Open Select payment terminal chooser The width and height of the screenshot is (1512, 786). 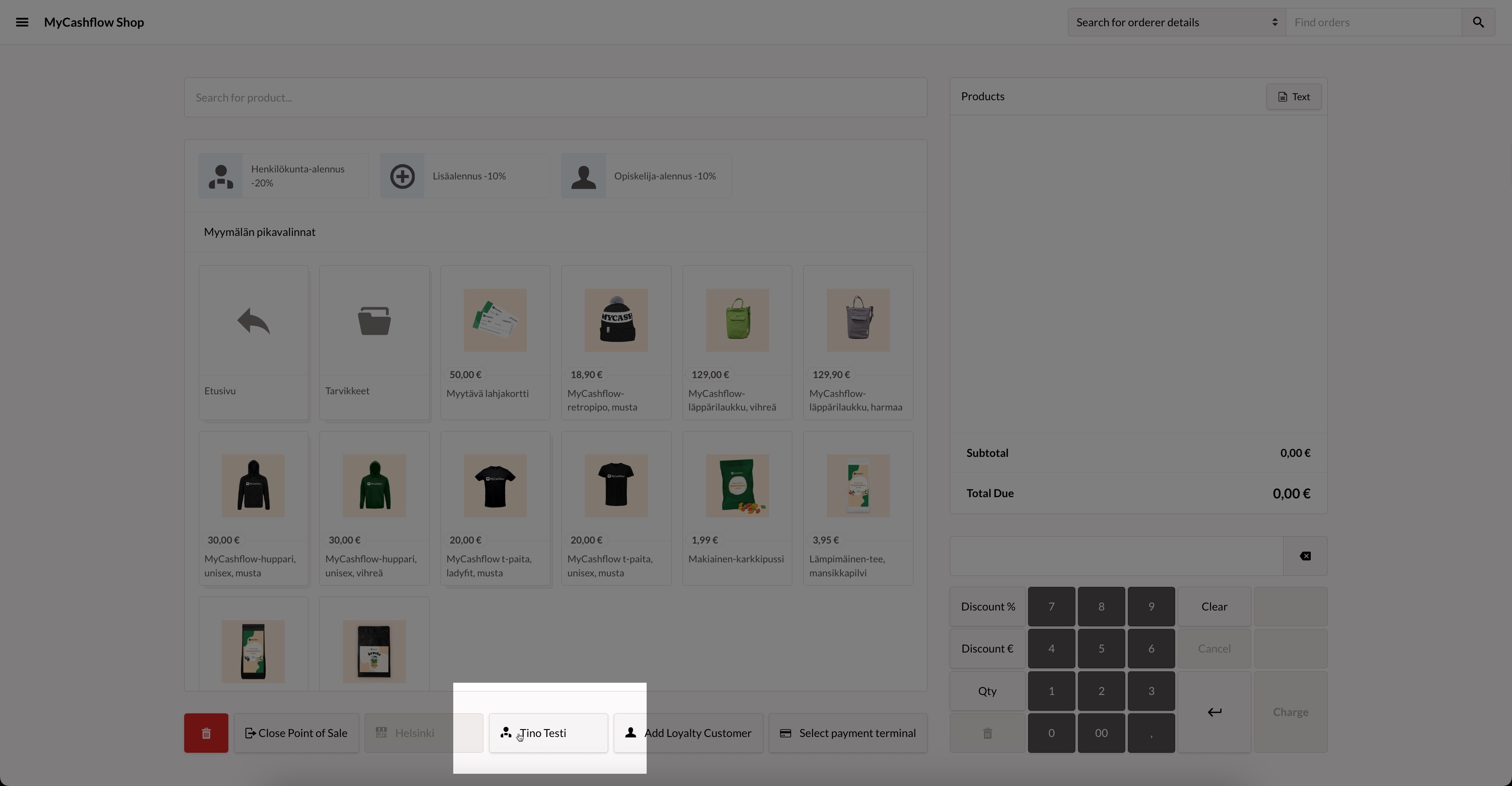[847, 733]
